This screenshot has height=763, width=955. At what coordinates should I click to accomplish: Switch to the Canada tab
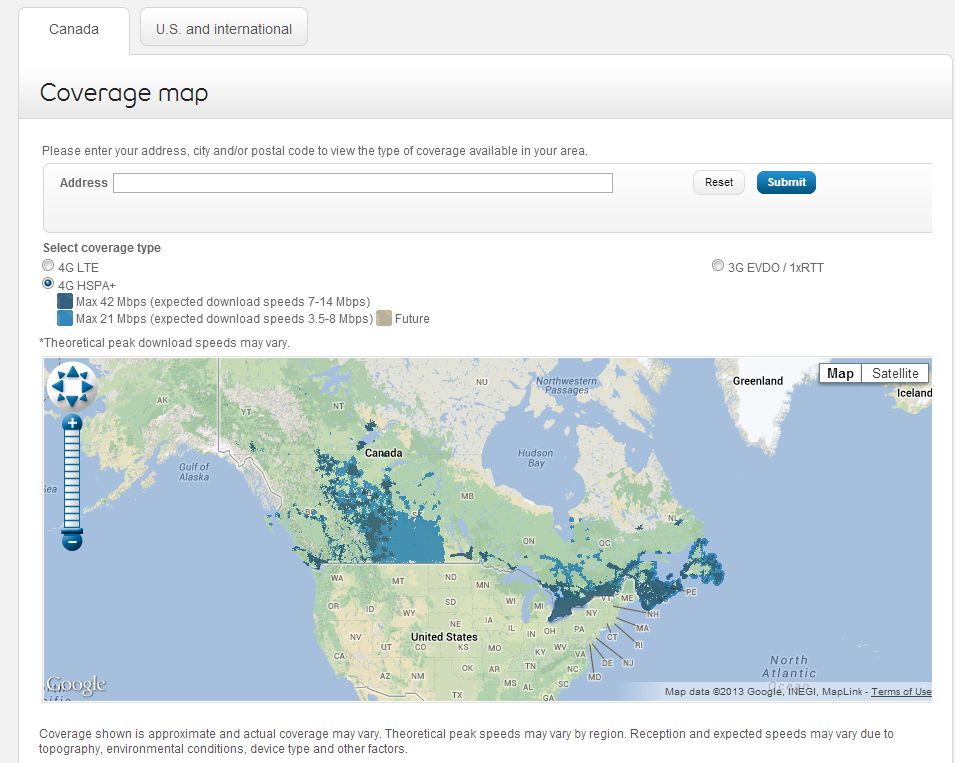tap(74, 29)
